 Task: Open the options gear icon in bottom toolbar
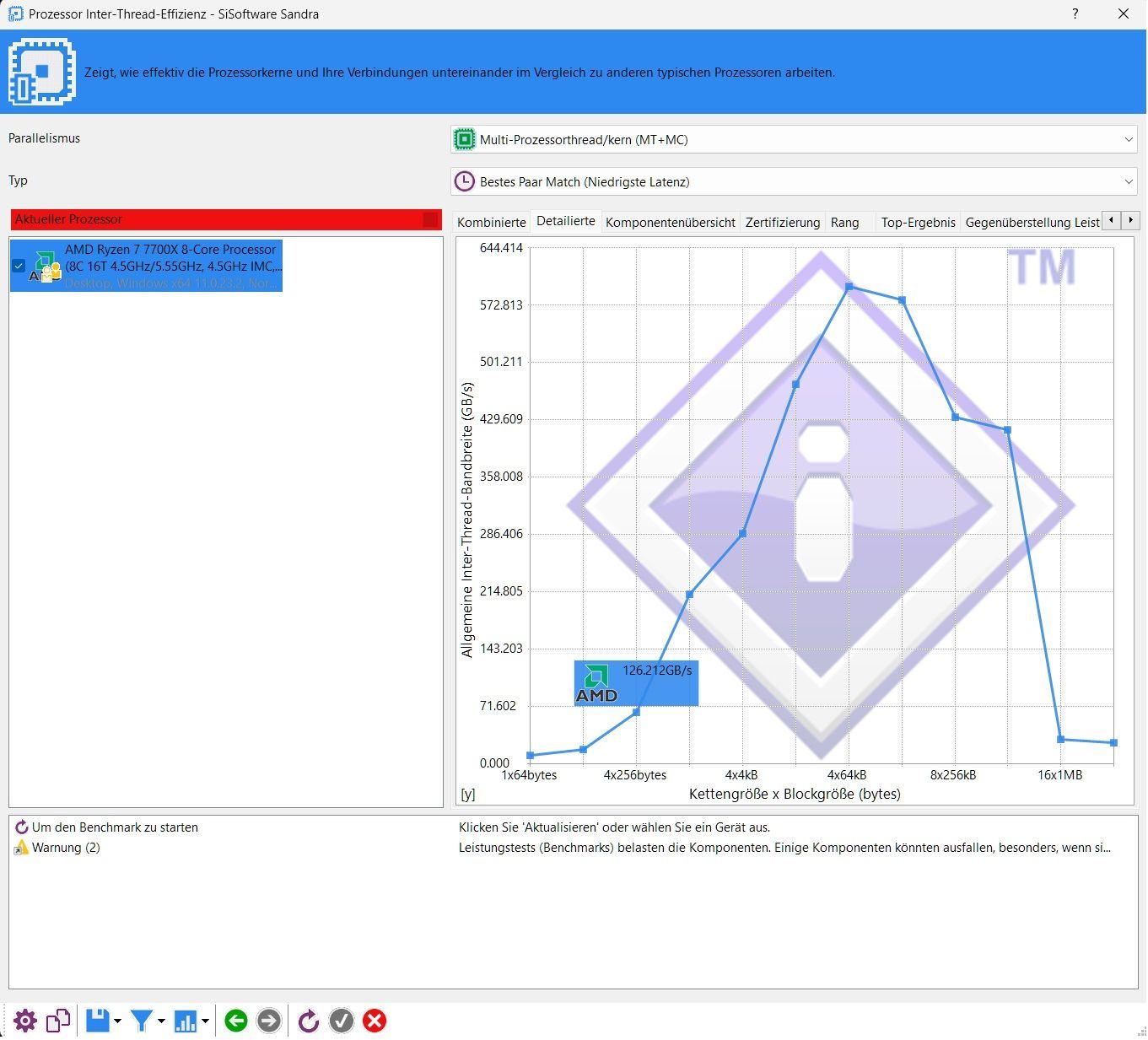coord(25,1021)
